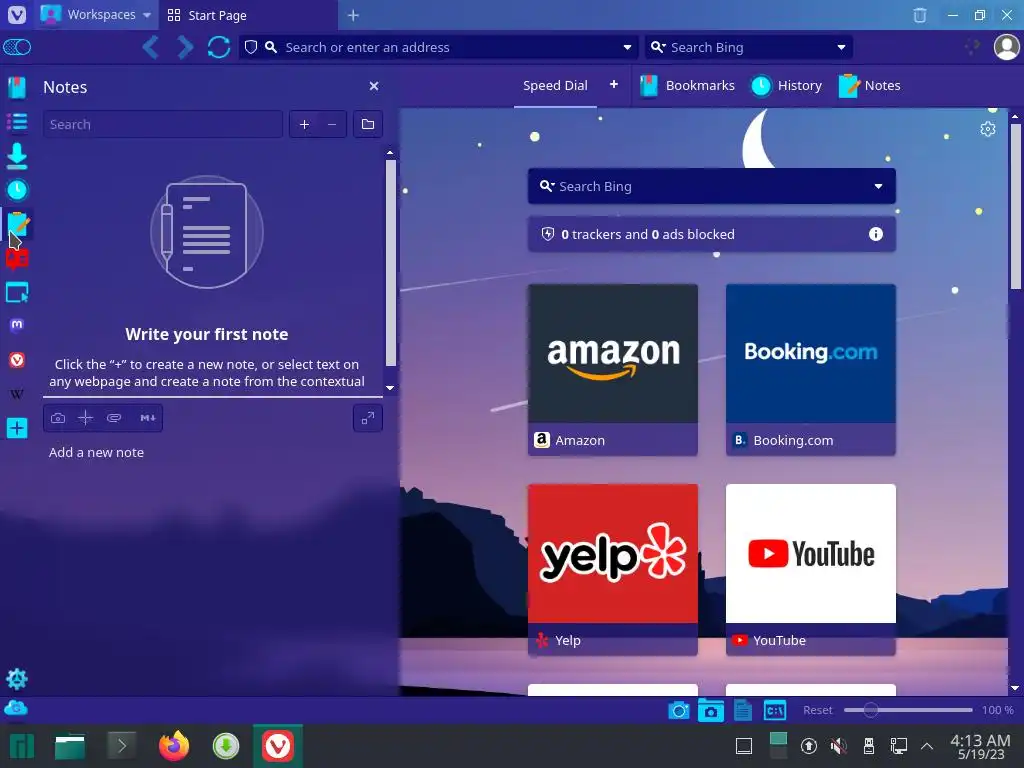1024x768 pixels.
Task: Insert screenshot into note camera icon
Action: pyautogui.click(x=58, y=418)
